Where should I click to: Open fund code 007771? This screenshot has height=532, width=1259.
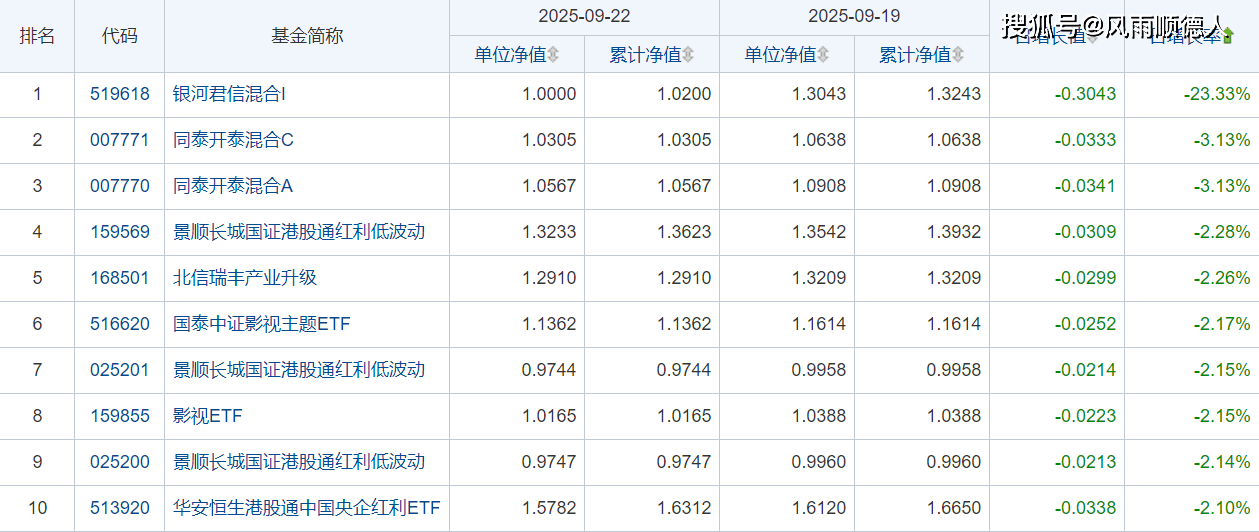point(119,140)
